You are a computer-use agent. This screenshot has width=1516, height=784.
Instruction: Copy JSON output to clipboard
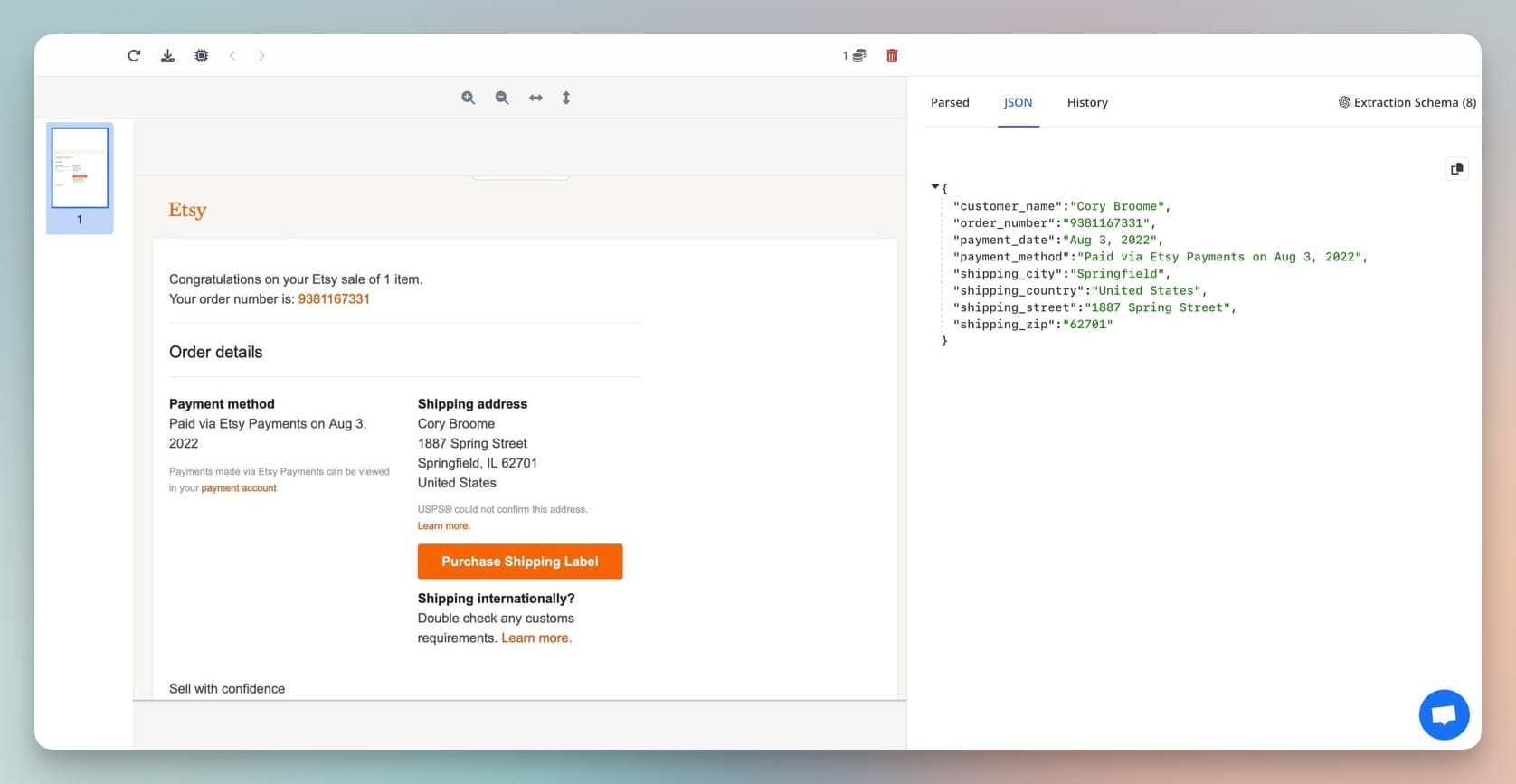[1456, 169]
